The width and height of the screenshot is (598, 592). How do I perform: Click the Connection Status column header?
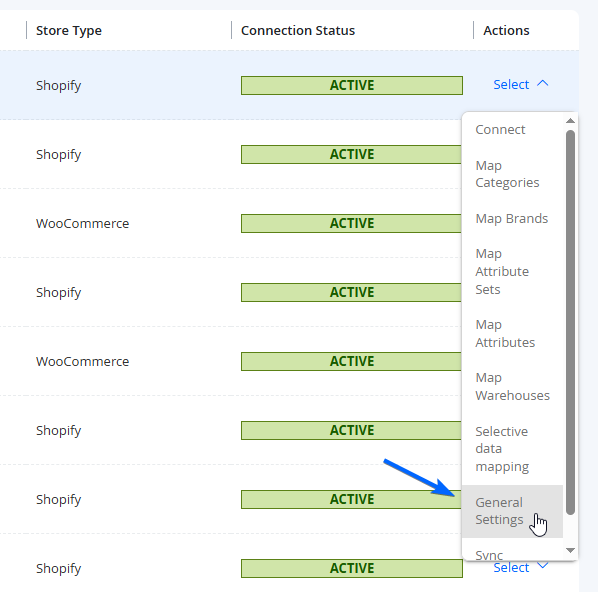coord(298,31)
